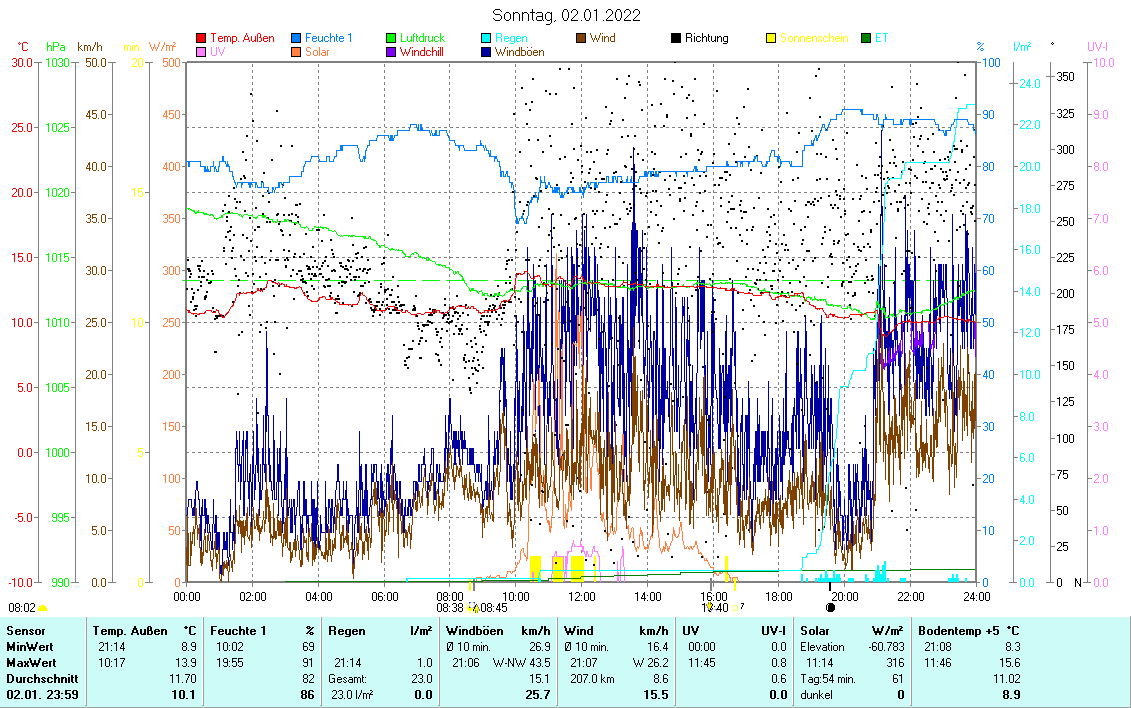
Task: Click the yellow Sonnenschein legend square
Action: click(x=771, y=39)
